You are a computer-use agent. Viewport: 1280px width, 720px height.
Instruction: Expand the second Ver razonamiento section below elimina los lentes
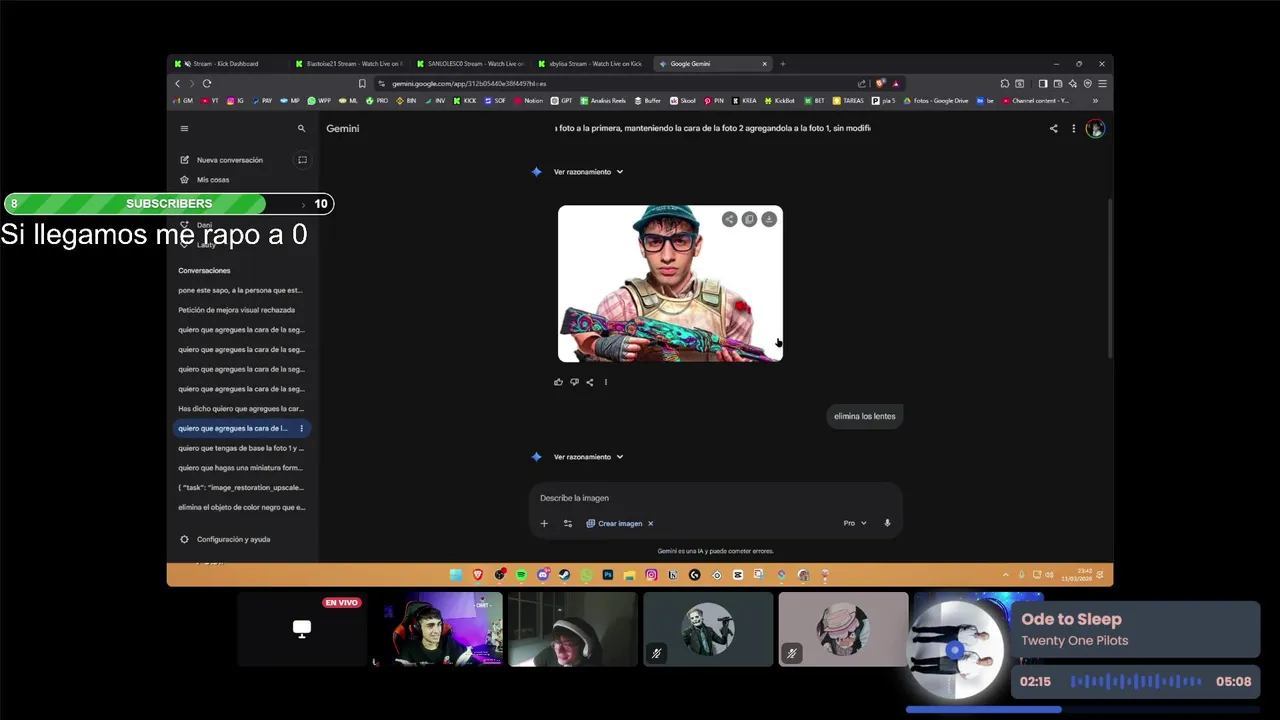[588, 457]
